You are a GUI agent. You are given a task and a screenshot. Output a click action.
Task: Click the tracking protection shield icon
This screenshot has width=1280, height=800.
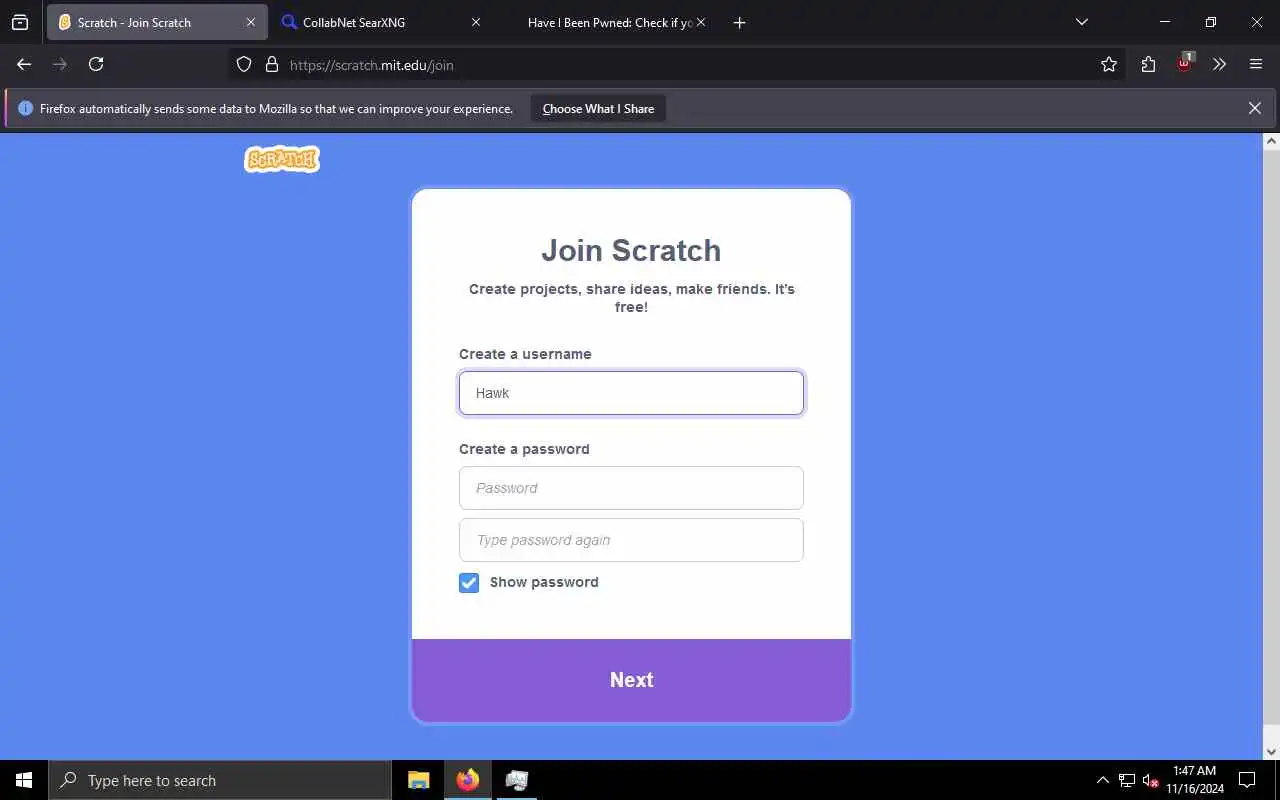[244, 64]
